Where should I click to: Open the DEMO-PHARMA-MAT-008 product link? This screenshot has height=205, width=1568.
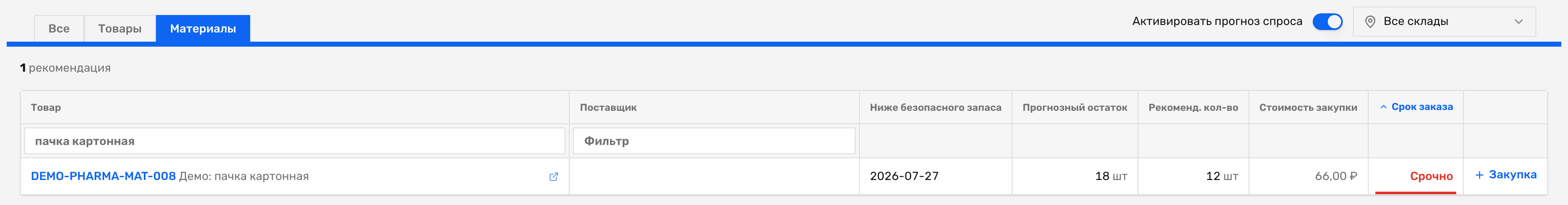pos(103,176)
